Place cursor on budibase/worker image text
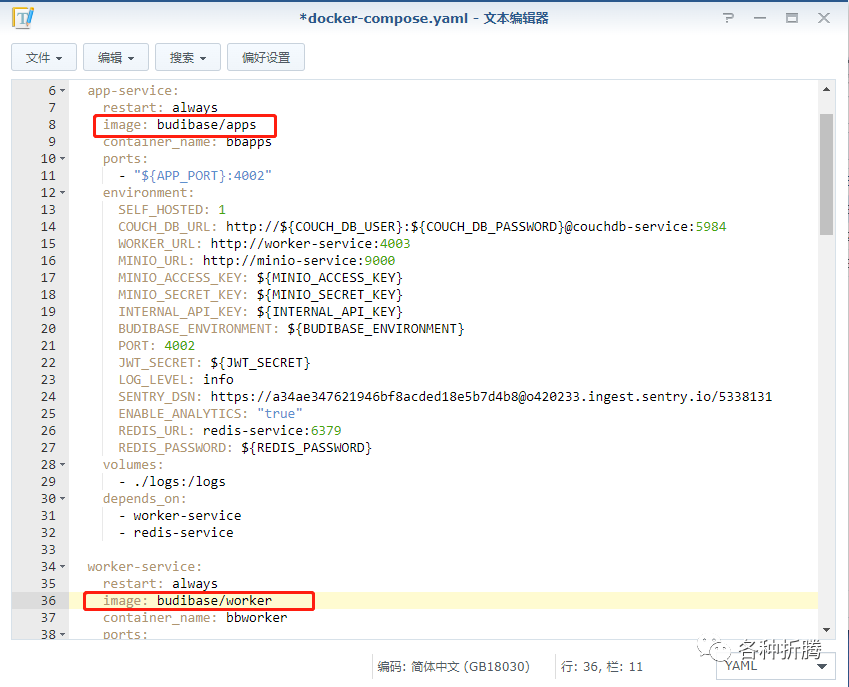 click(214, 600)
